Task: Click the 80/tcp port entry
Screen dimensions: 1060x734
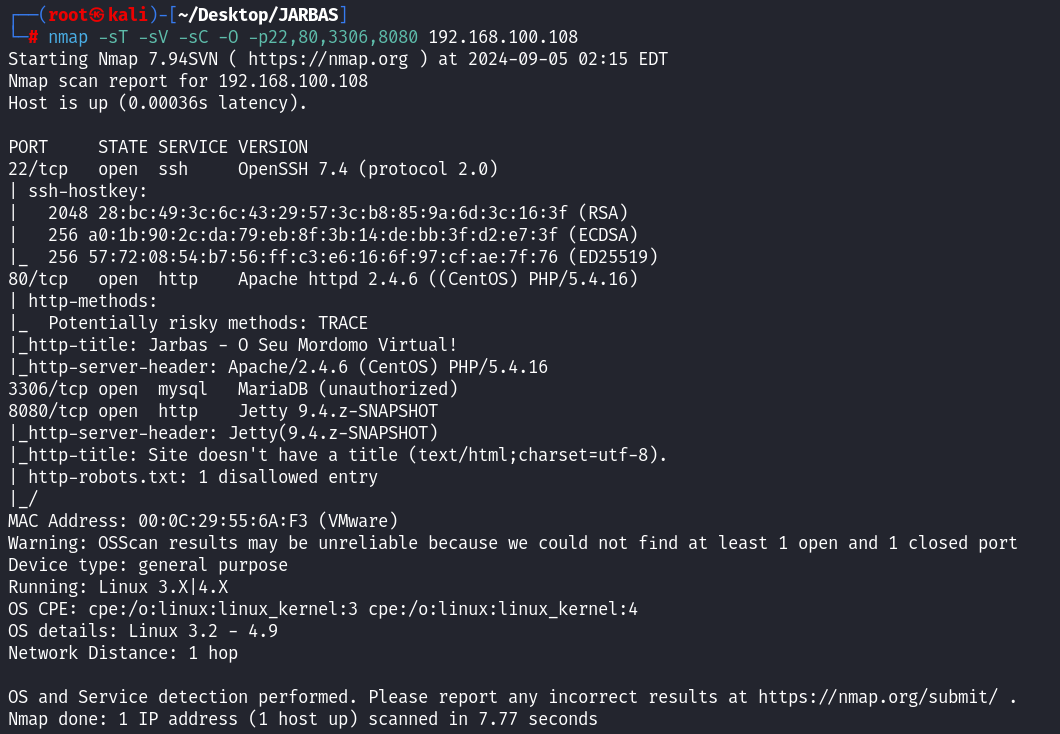Action: [x=38, y=280]
